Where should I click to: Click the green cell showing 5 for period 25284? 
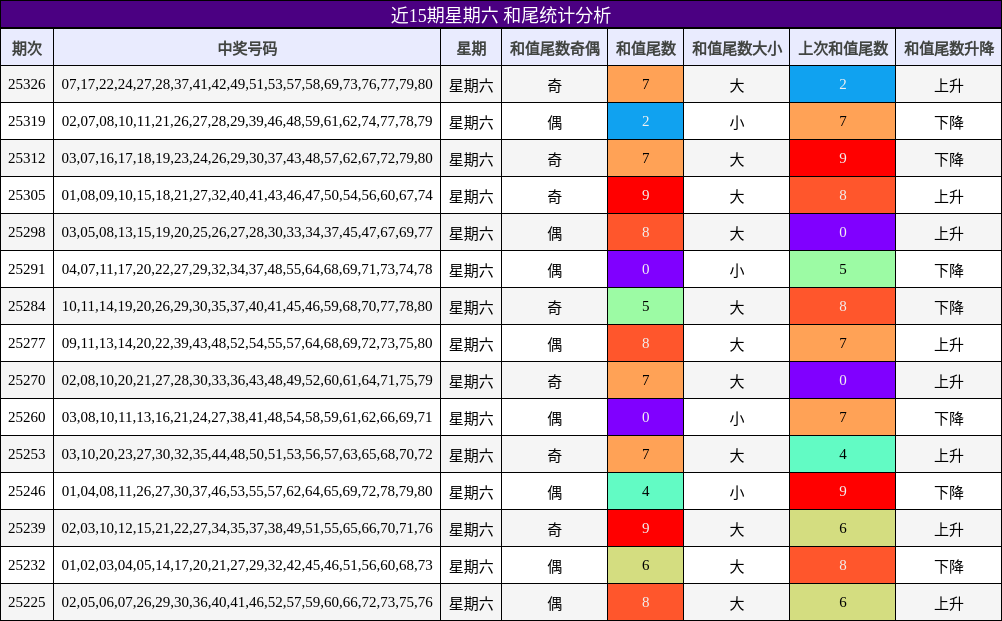click(645, 306)
